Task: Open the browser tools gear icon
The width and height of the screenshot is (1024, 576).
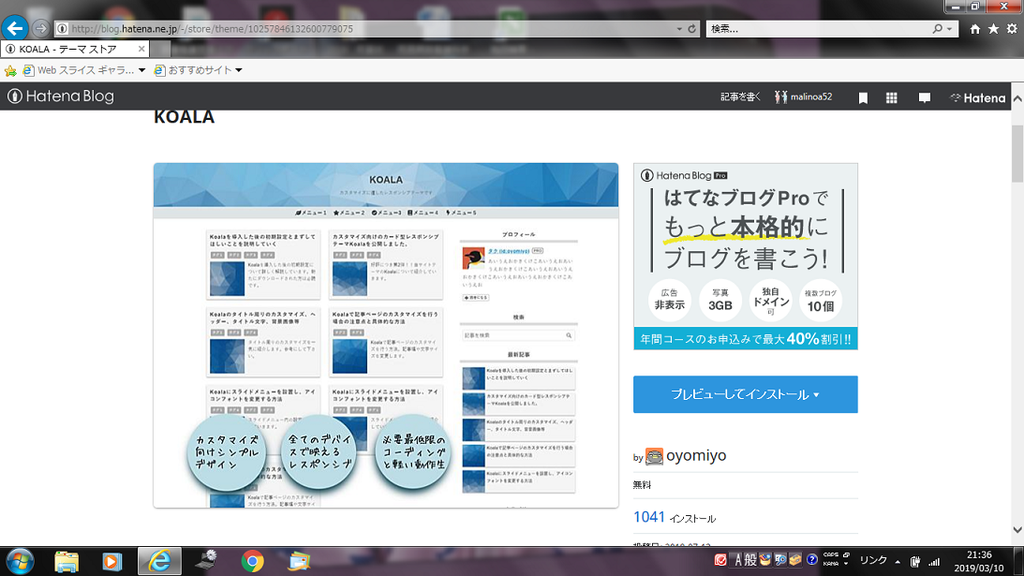Action: [x=1012, y=29]
